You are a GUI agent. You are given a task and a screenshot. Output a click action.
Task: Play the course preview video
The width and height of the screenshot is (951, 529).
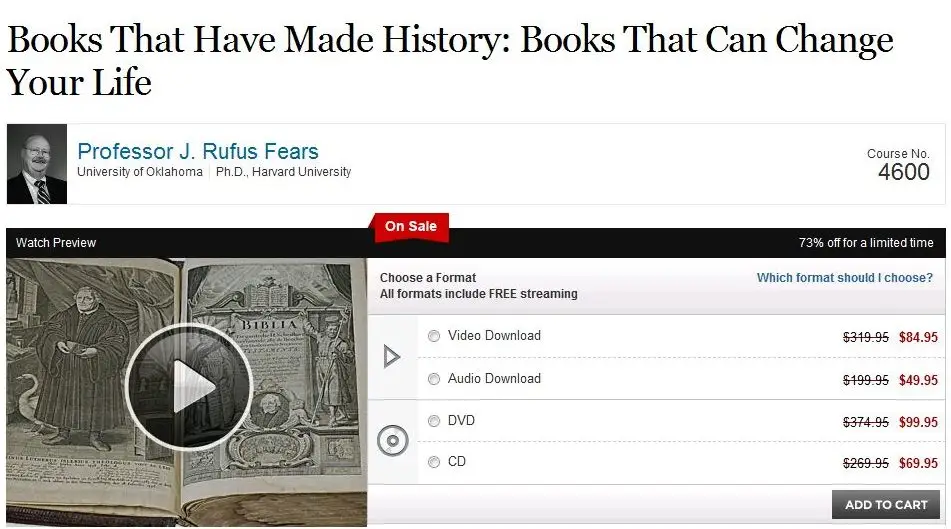(x=188, y=386)
